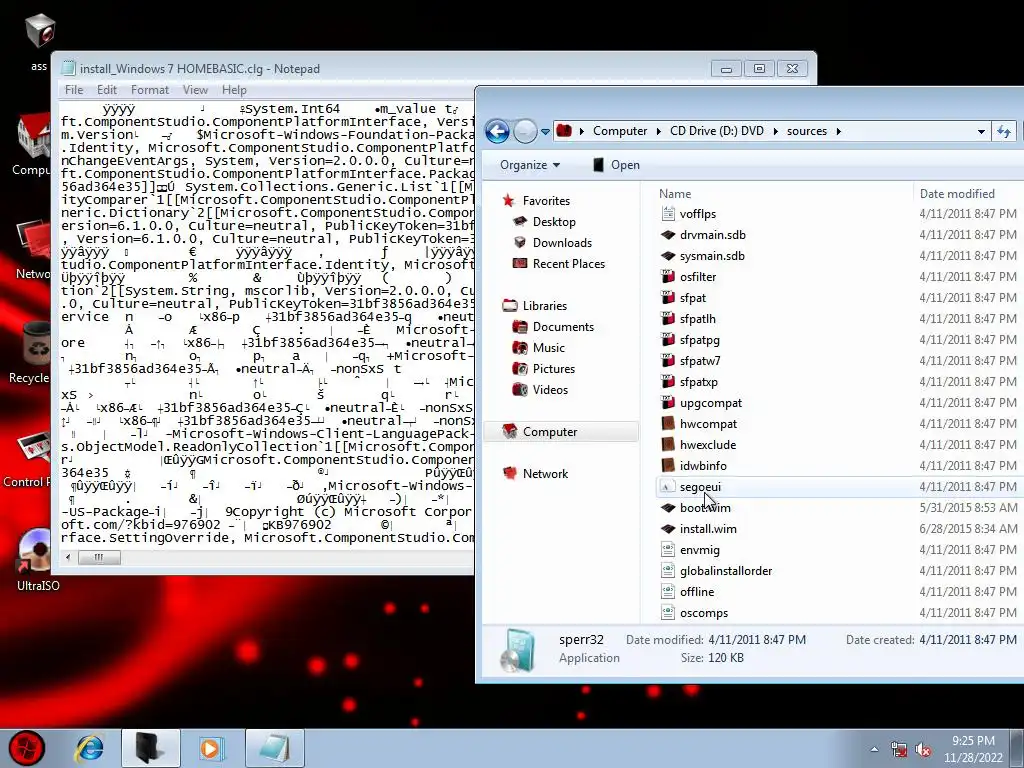Sort by Name column header
1024x768 pixels.
675,194
